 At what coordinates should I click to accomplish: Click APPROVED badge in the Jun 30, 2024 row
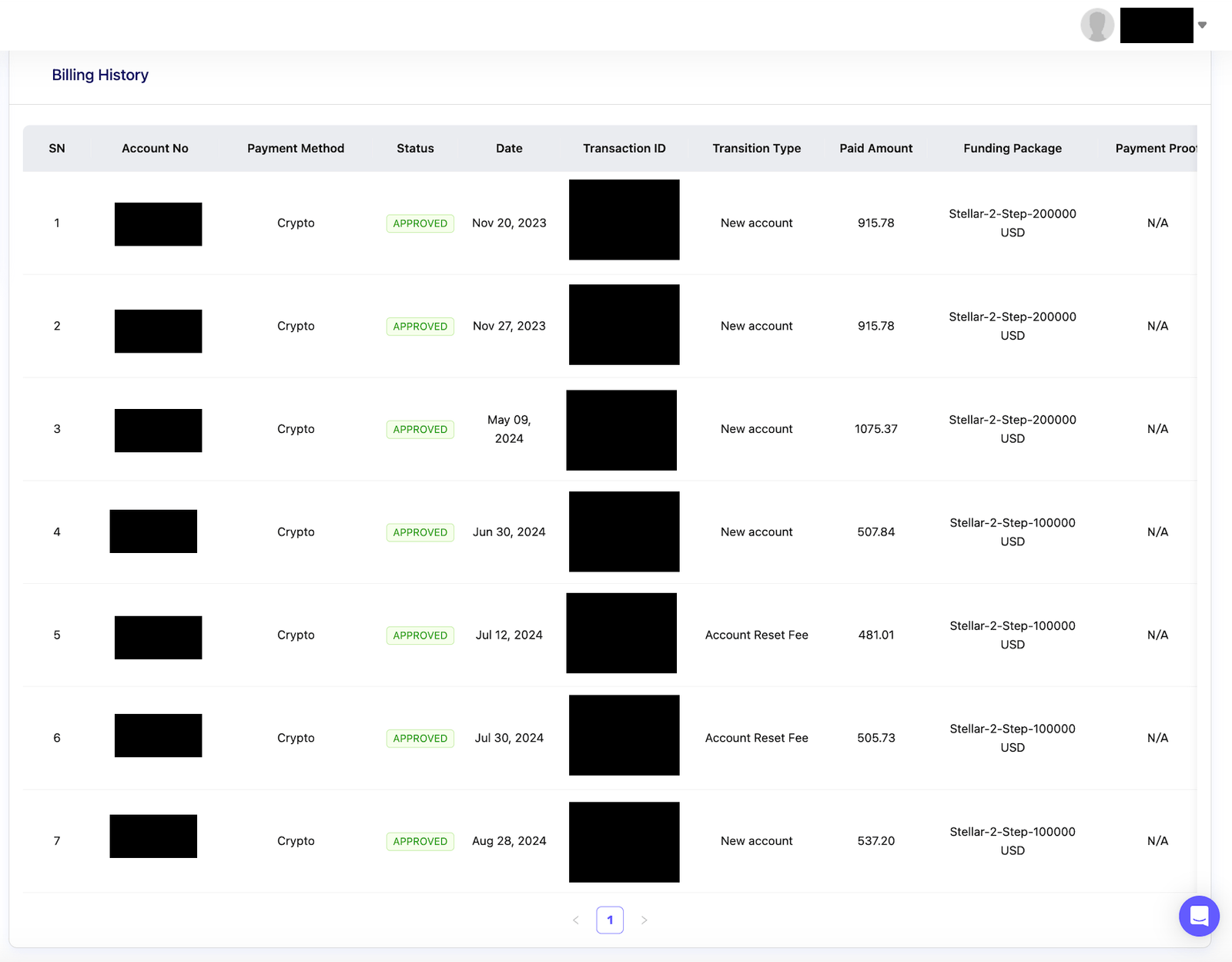(420, 532)
